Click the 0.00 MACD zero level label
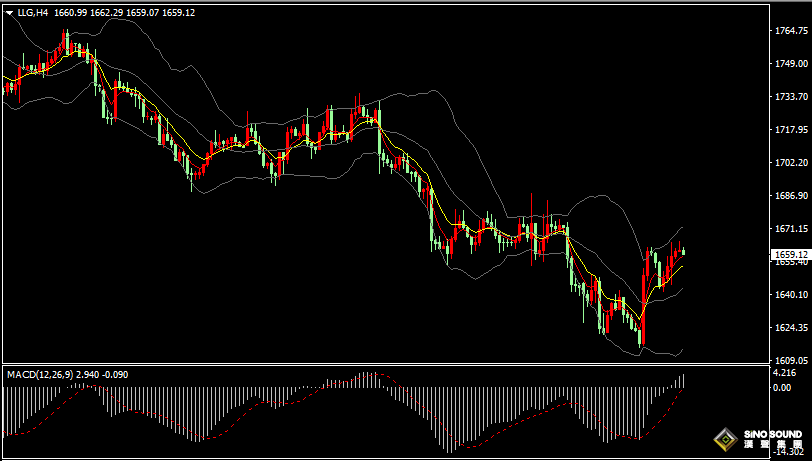The width and height of the screenshot is (812, 461). 782,387
